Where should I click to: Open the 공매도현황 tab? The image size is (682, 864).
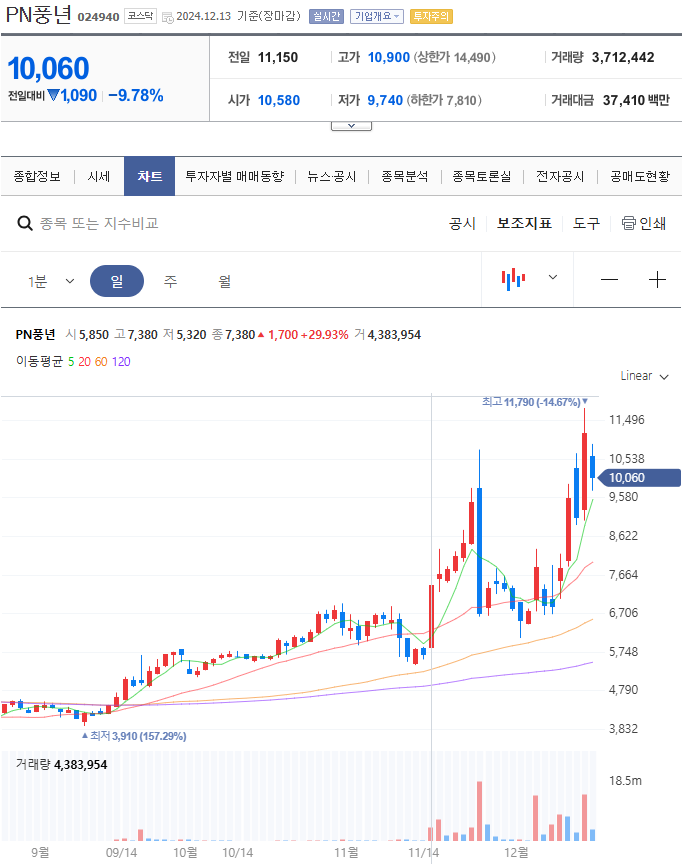(x=640, y=176)
